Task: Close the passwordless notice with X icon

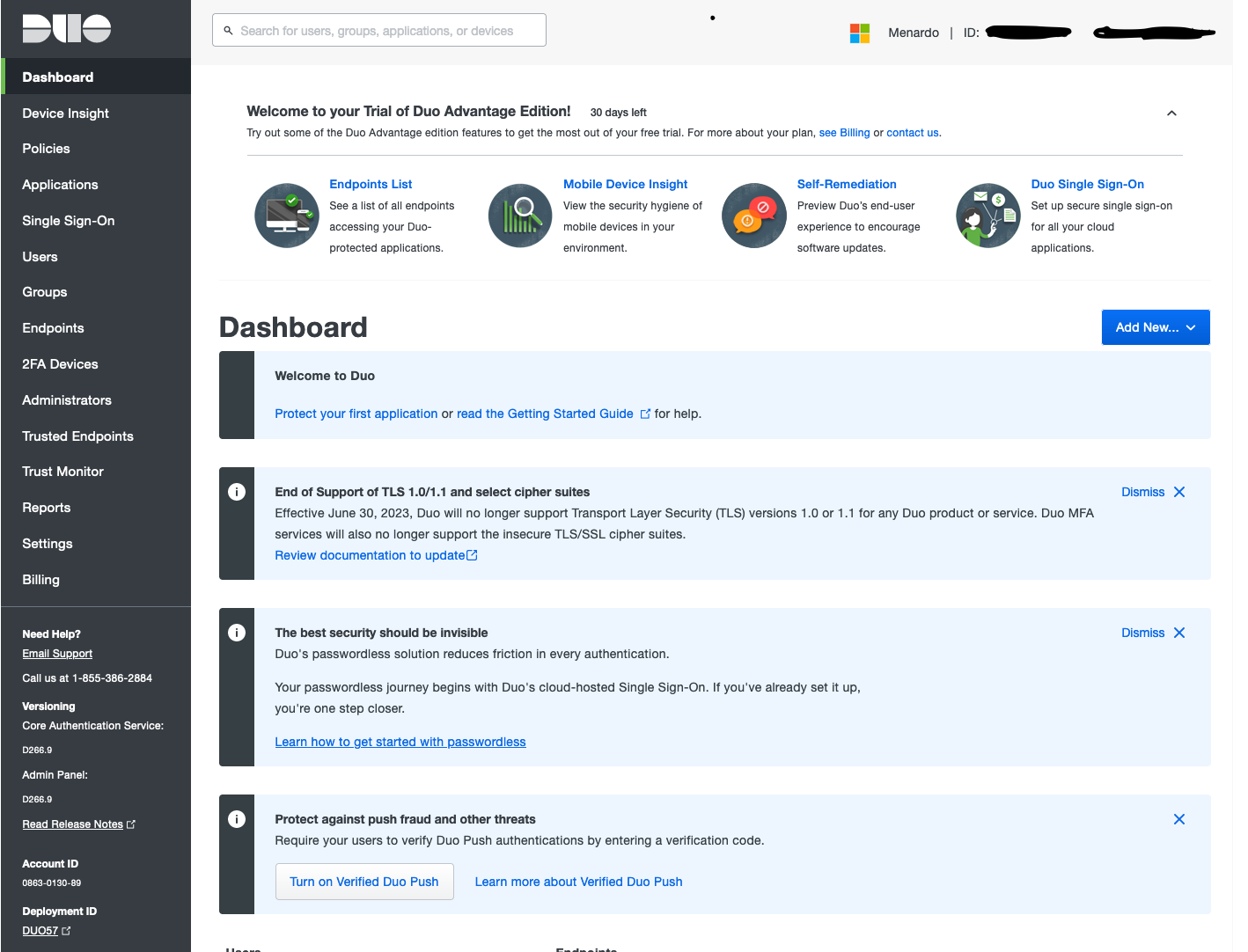Action: click(x=1179, y=633)
